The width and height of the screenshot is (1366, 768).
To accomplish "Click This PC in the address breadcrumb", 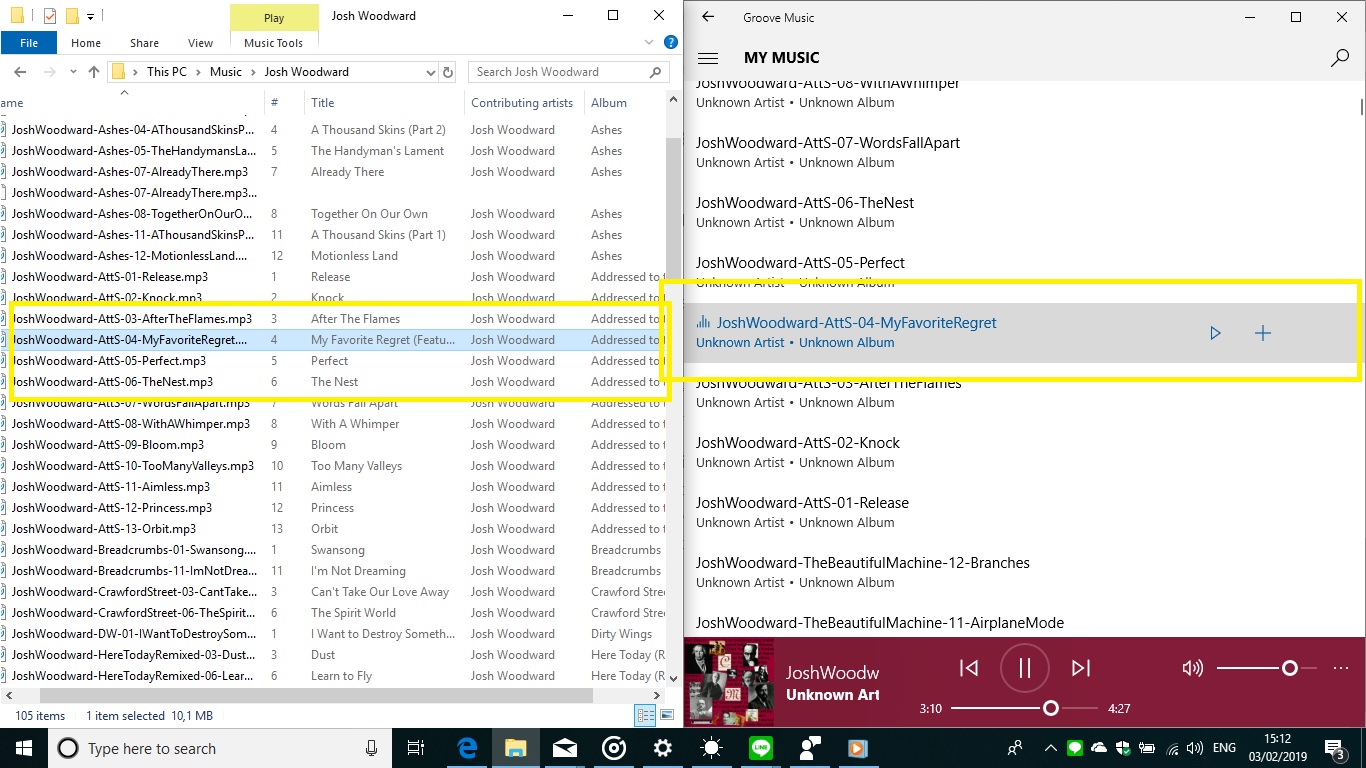I will pos(166,72).
